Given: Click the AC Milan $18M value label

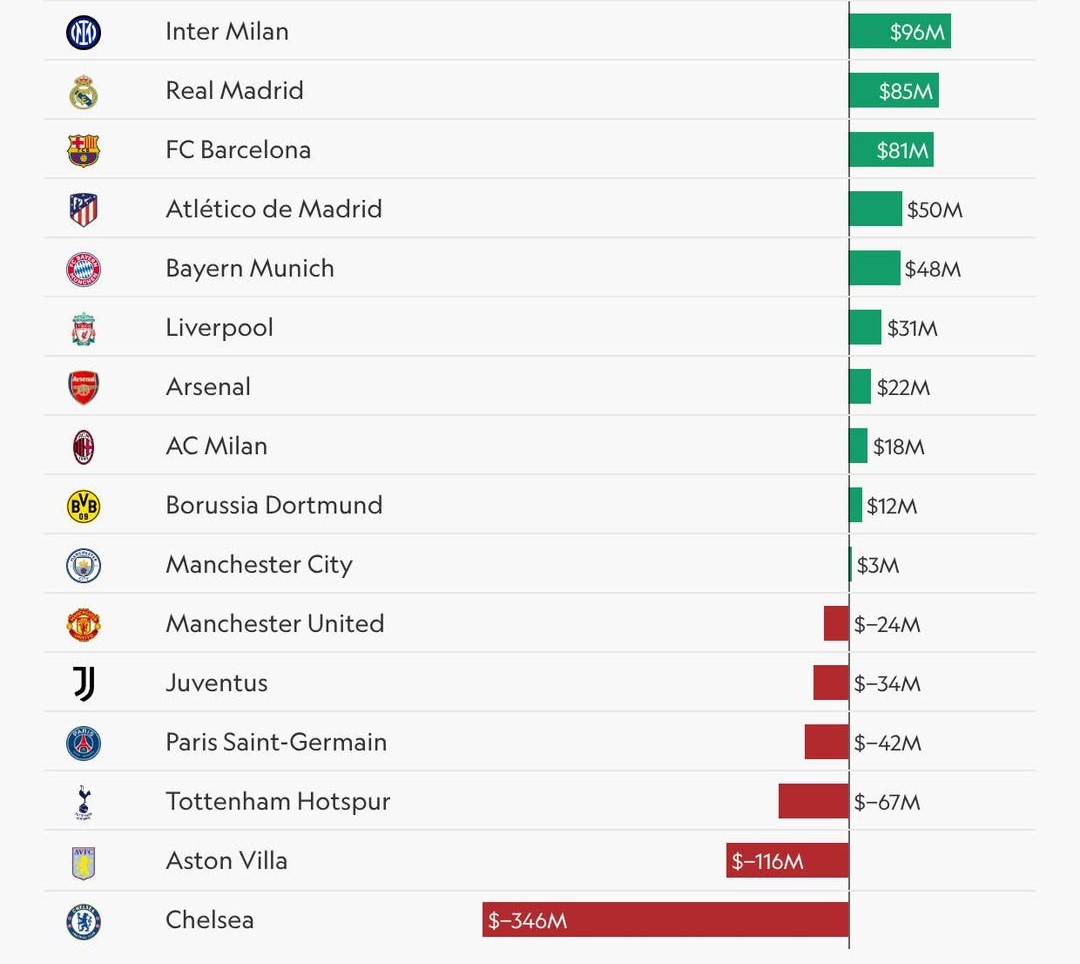Looking at the screenshot, I should [898, 447].
